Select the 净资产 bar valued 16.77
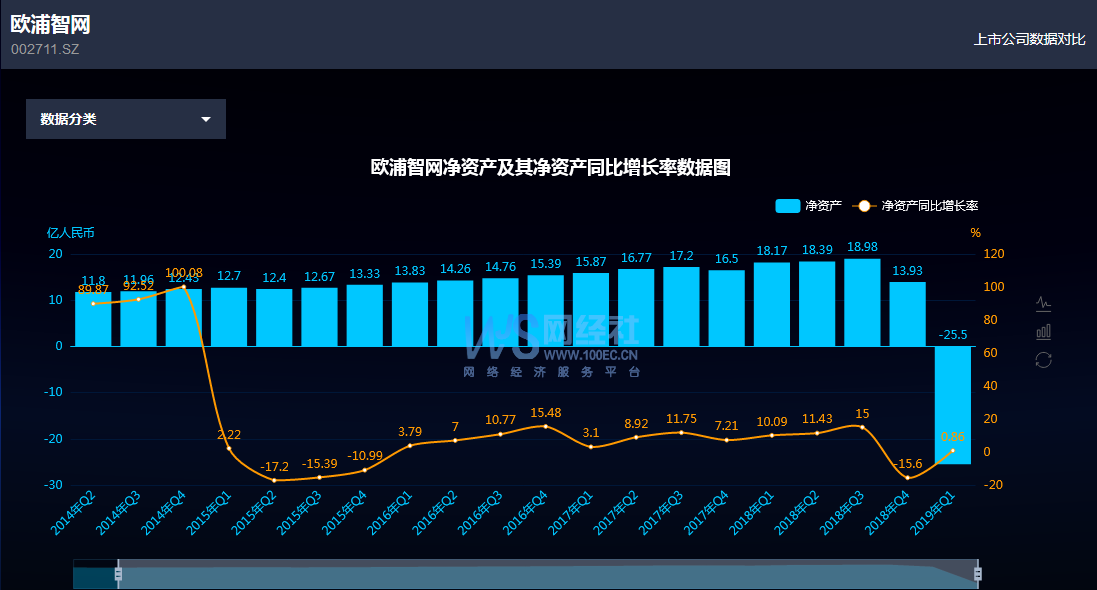The width and height of the screenshot is (1097, 590). point(636,308)
